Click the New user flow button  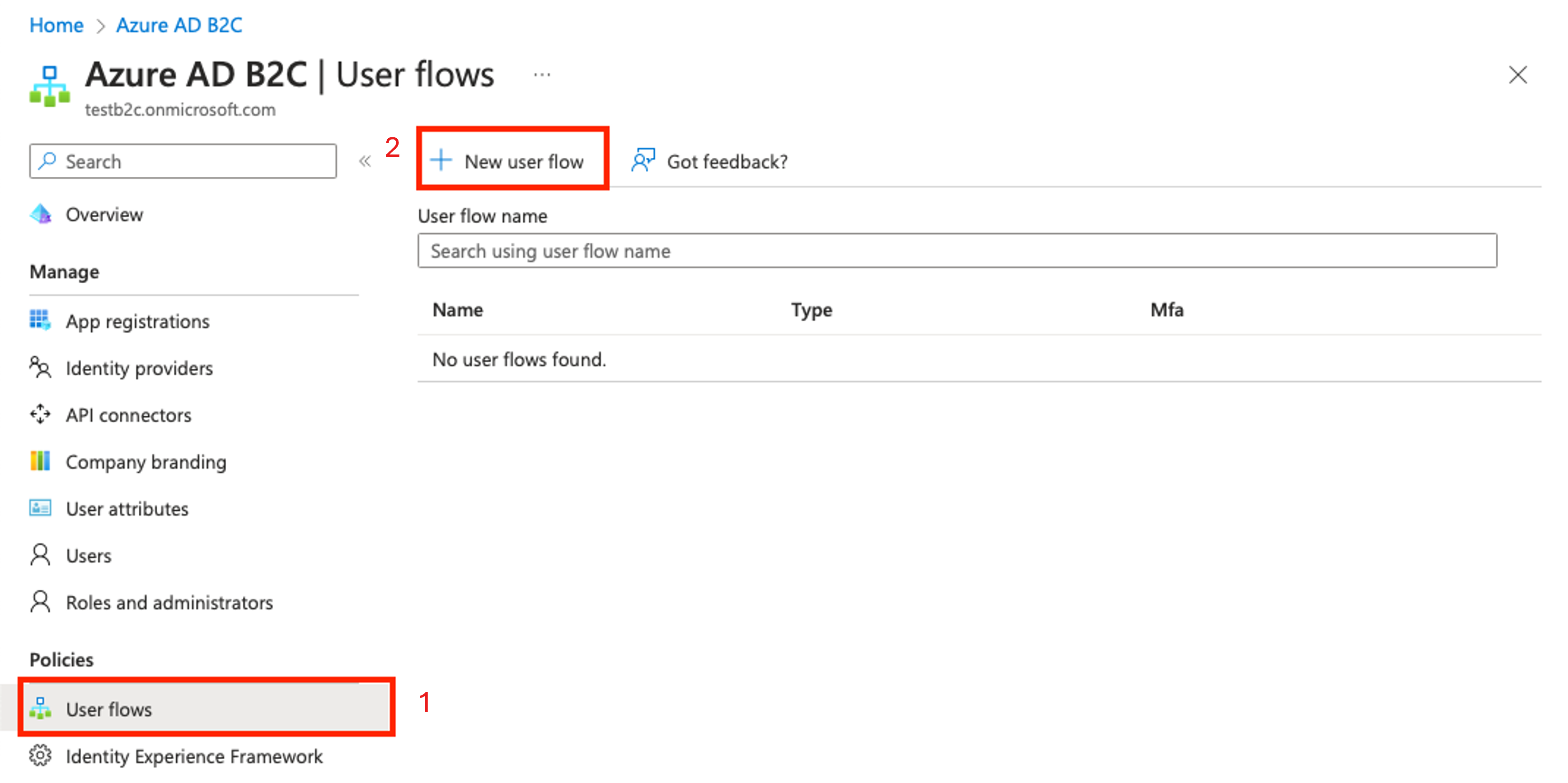[x=509, y=159]
